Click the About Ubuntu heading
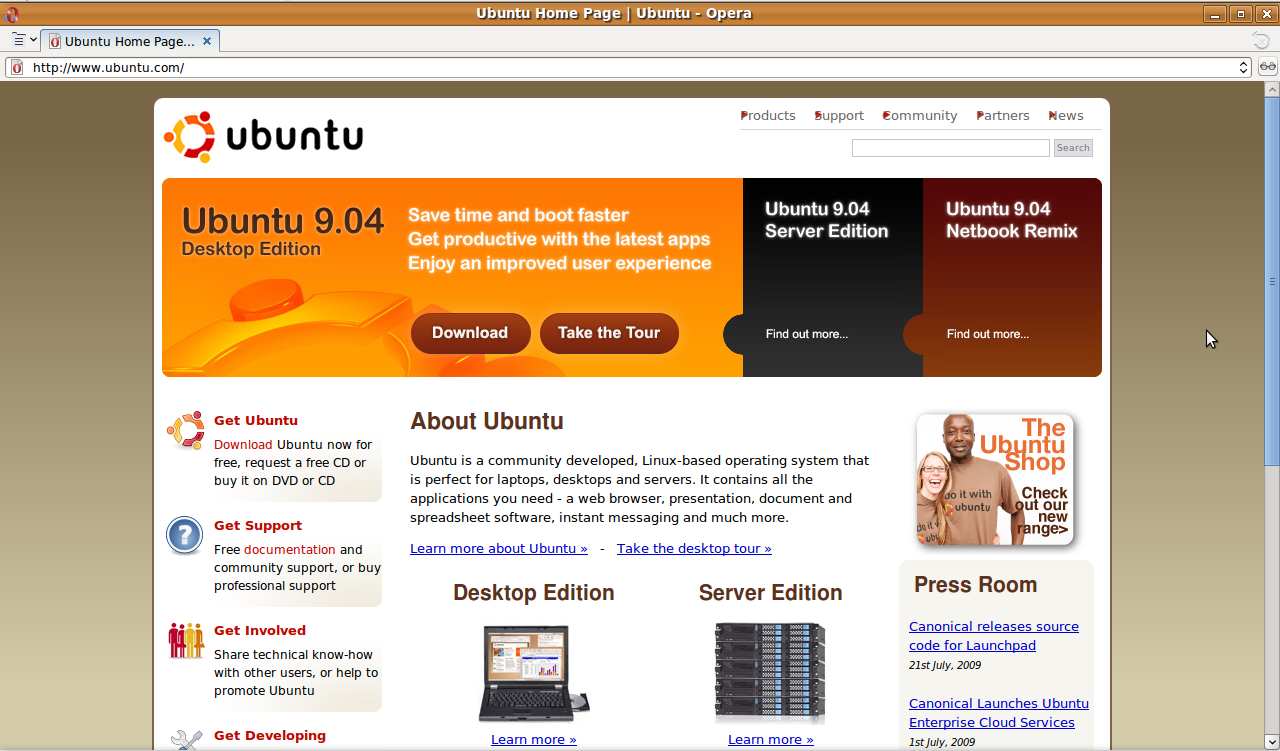This screenshot has height=751, width=1280. pos(487,421)
